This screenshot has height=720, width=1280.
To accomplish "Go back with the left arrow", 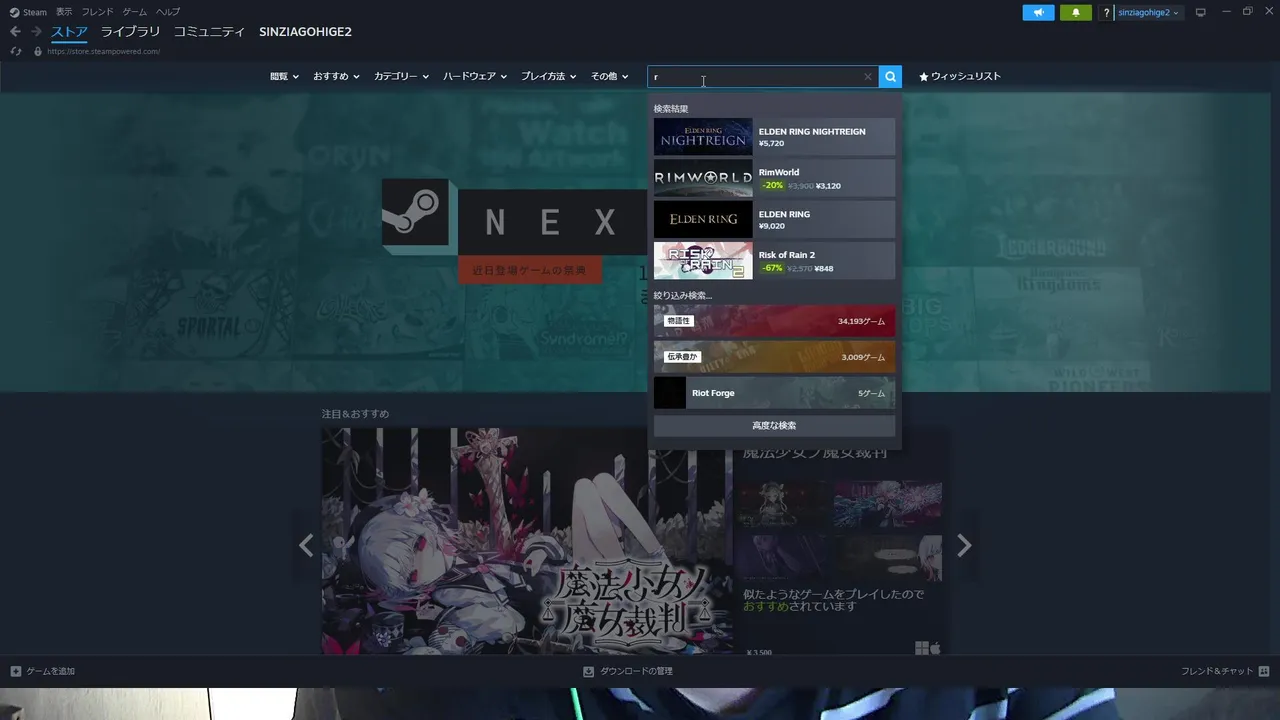I will tap(15, 32).
